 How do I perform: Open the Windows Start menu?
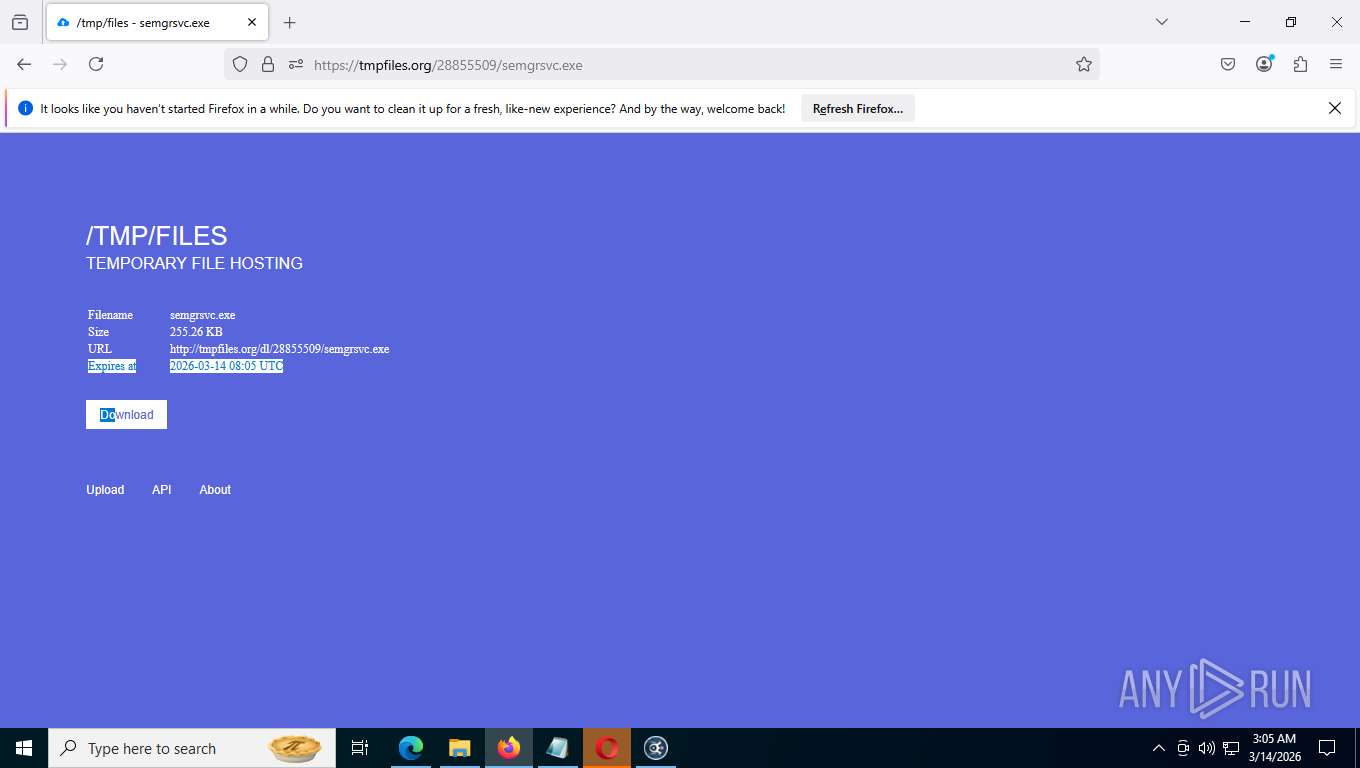pyautogui.click(x=24, y=748)
